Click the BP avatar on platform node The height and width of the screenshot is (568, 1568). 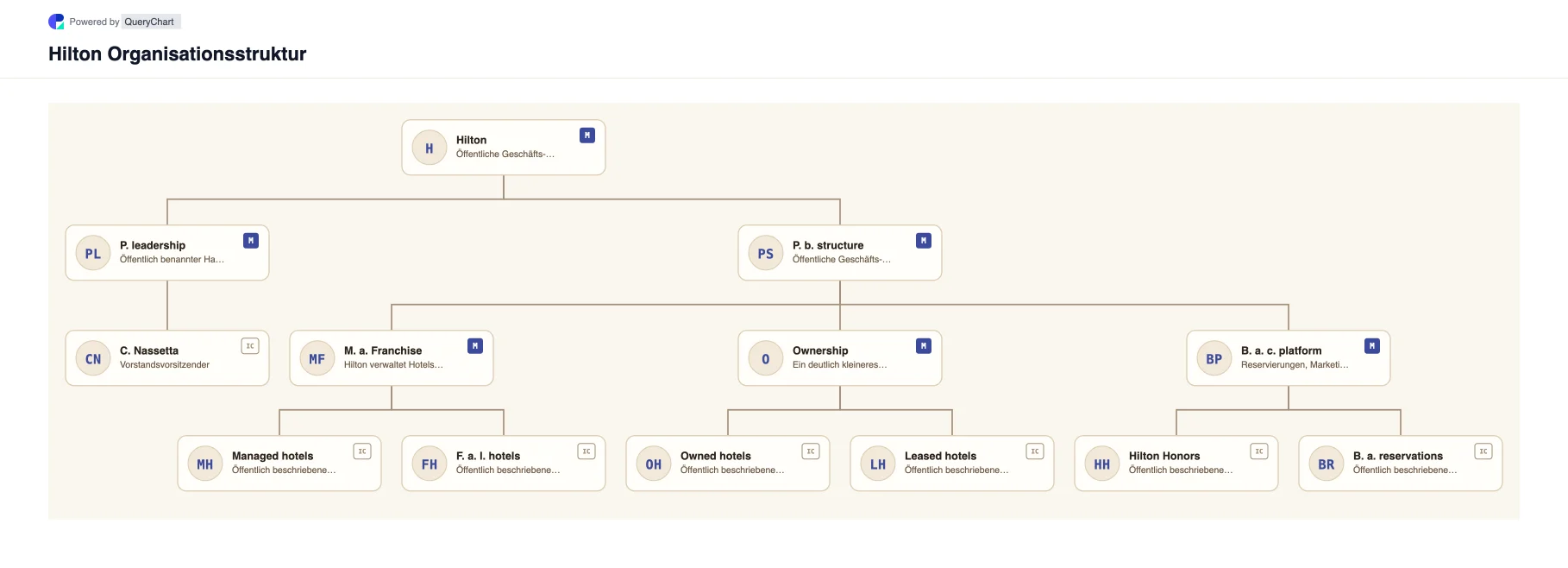tap(1214, 358)
